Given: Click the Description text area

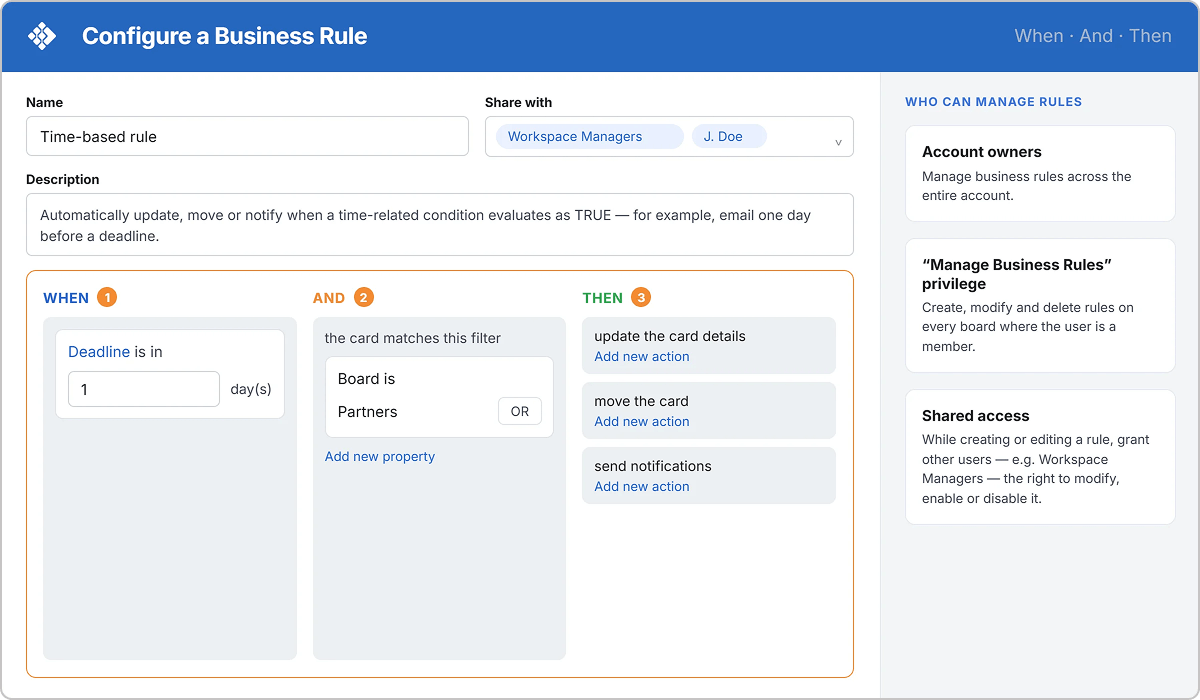Looking at the screenshot, I should (x=440, y=225).
